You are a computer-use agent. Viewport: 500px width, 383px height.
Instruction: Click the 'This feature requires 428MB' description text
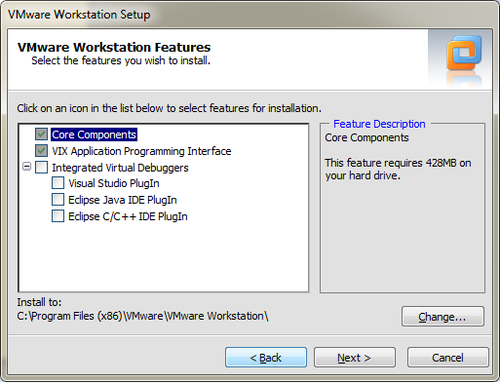[398, 169]
